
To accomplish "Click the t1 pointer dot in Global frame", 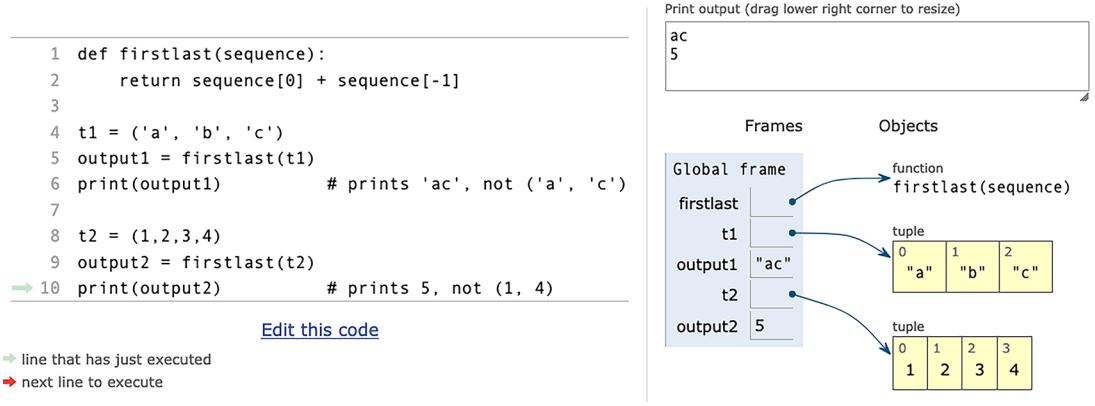I will pos(791,234).
